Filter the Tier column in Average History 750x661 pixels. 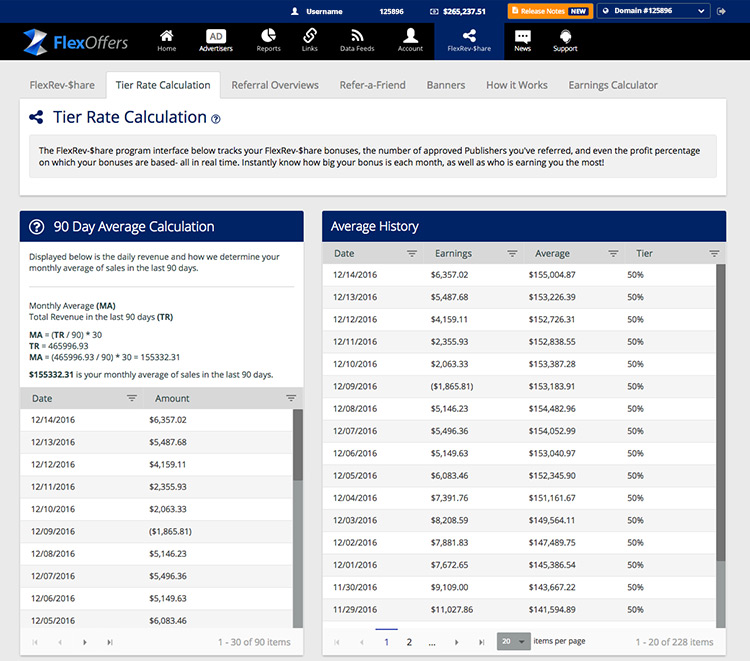click(714, 253)
